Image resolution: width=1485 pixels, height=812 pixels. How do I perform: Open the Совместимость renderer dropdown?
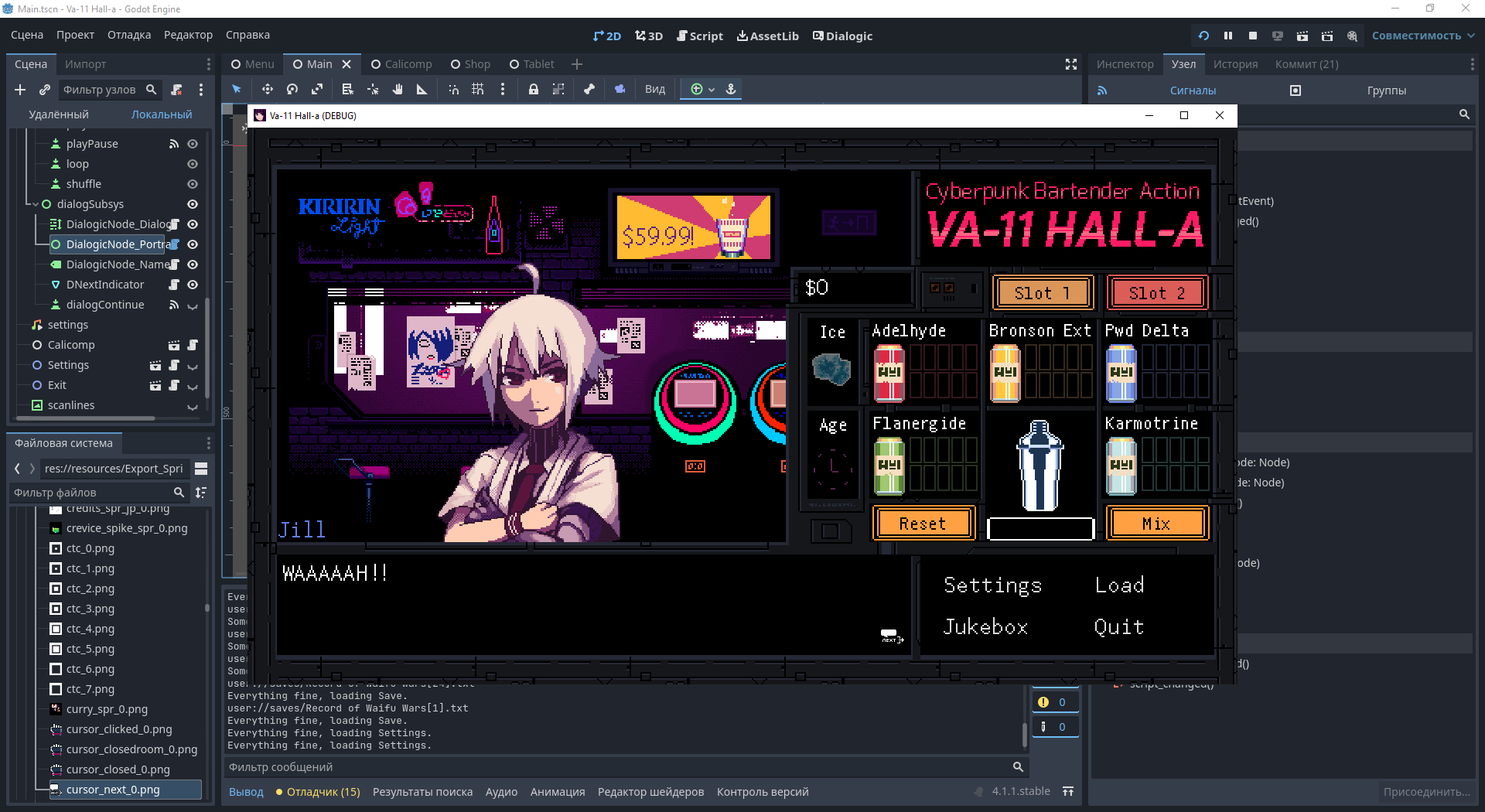1422,36
